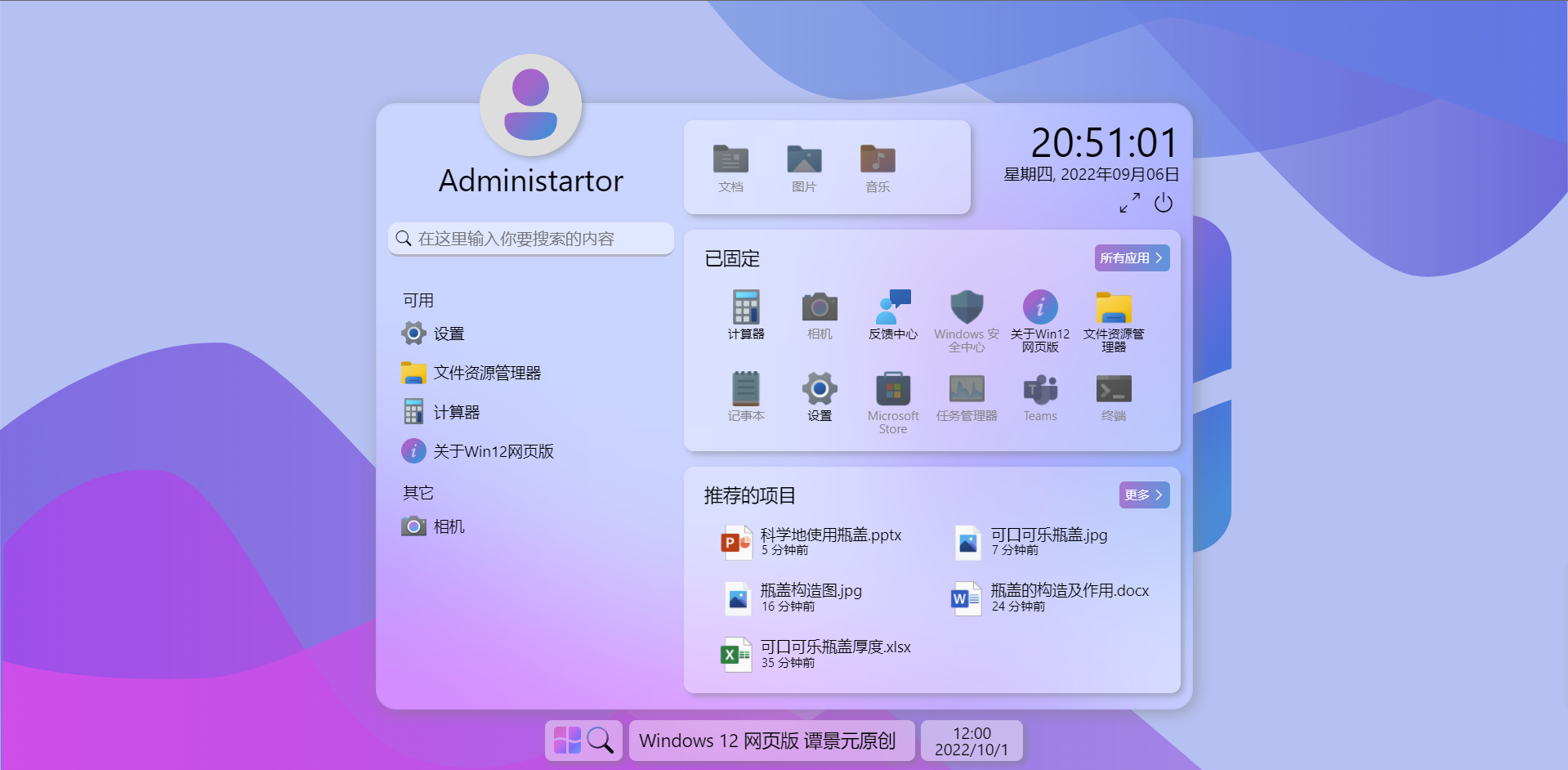Screen dimensions: 1568x770
Task: Click the taskbar clock showing 12:00
Action: tap(972, 741)
